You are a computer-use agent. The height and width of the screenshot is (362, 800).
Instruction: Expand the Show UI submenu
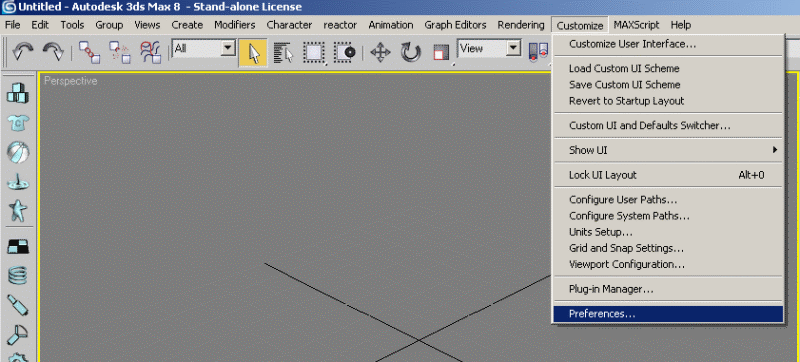(668, 150)
